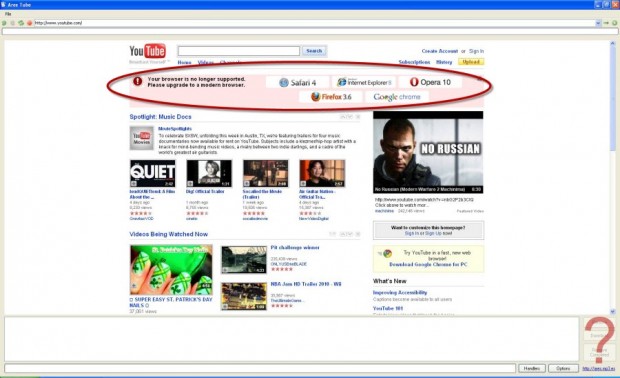The image size is (620, 378).
Task: Open the MovieSpotlights channel link
Action: 175,129
